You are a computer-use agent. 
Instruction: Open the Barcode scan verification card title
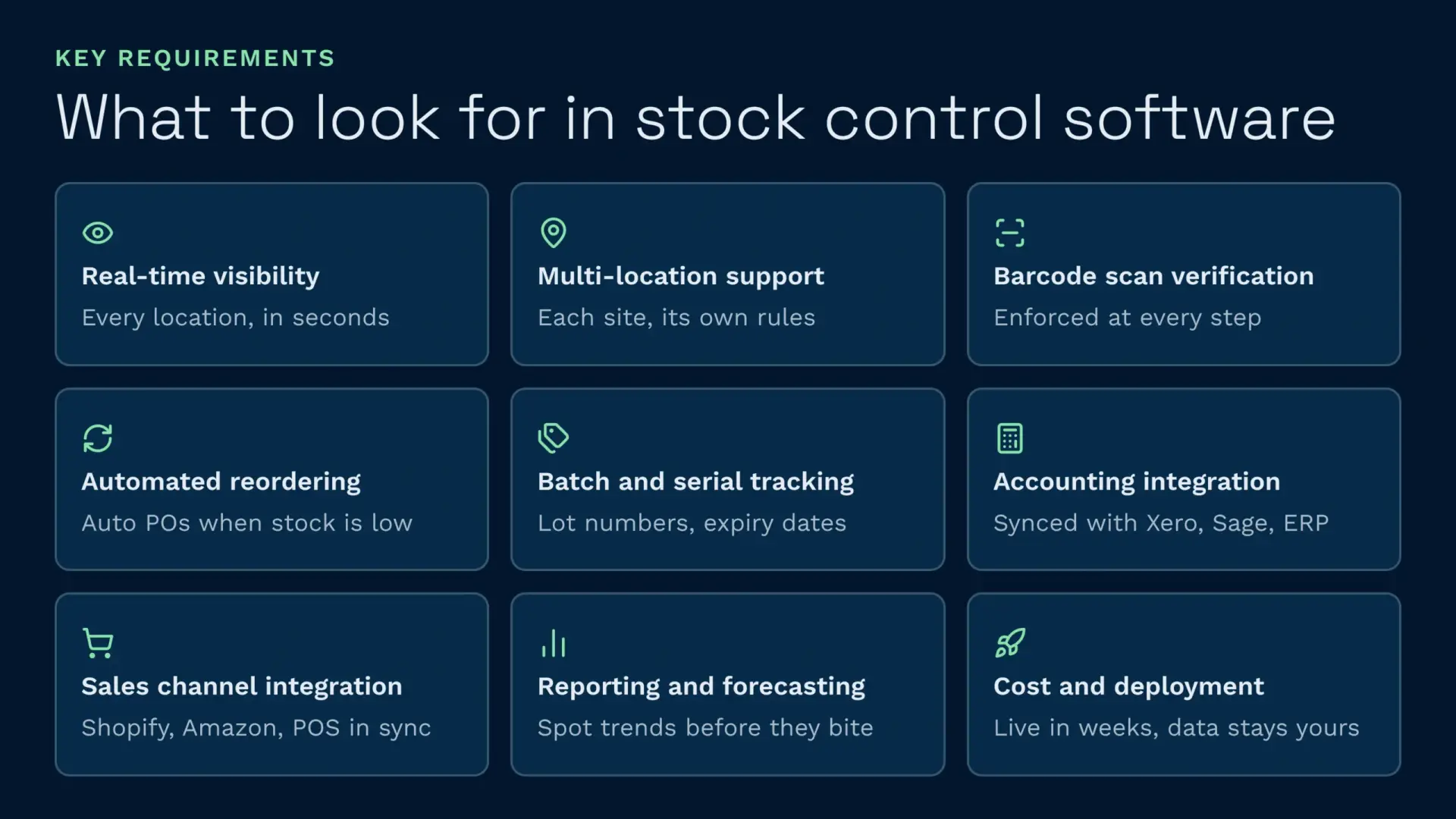click(1153, 276)
